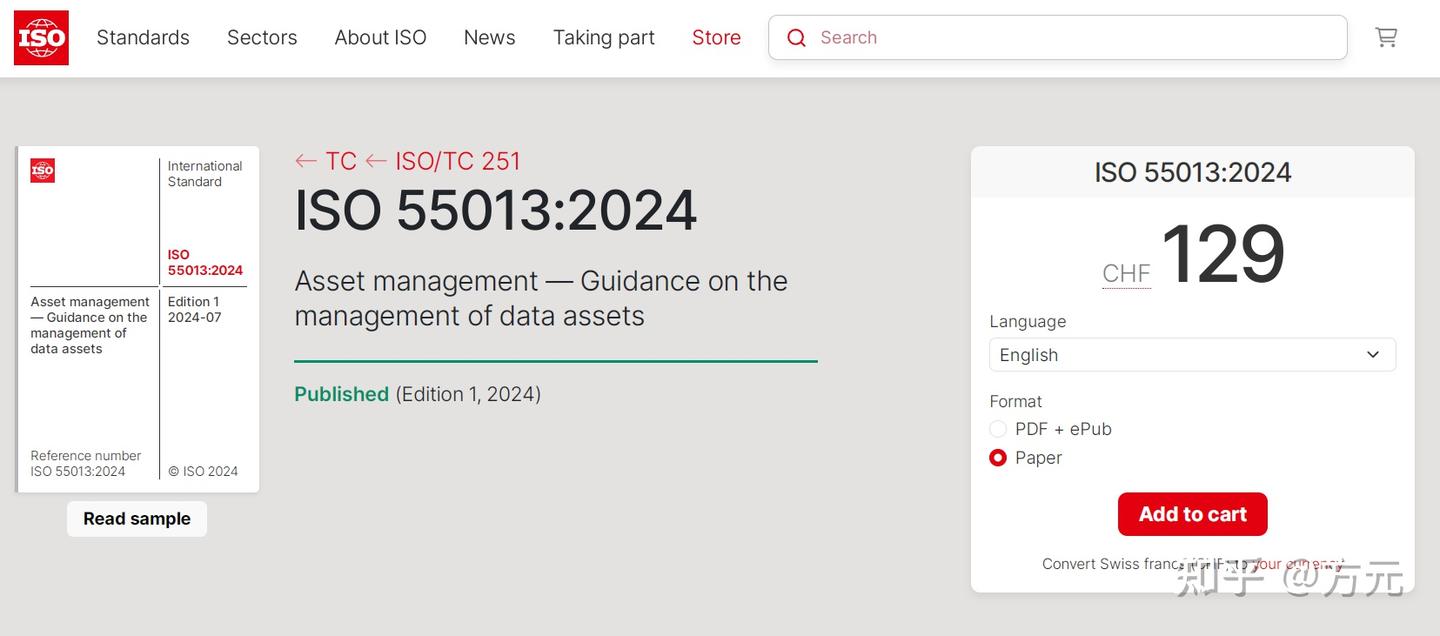Click the arrow before ISO/TC 251

[374, 161]
